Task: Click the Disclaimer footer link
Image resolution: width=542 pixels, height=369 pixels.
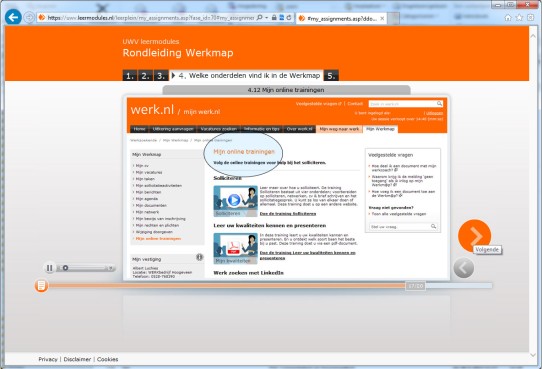Action: (x=77, y=359)
